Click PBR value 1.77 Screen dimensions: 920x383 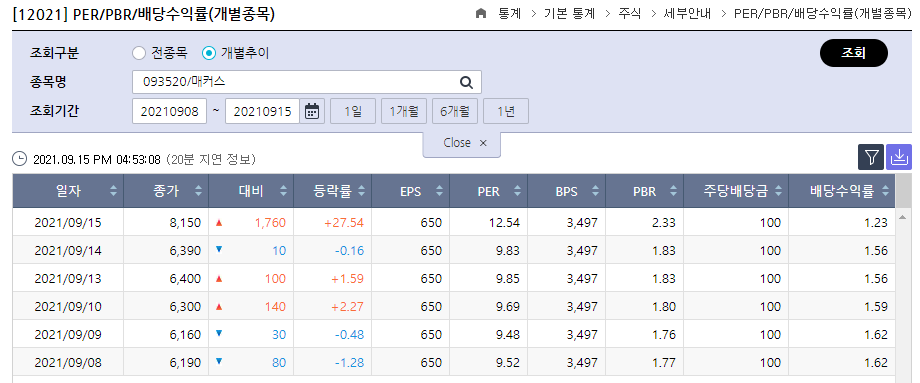[664, 363]
